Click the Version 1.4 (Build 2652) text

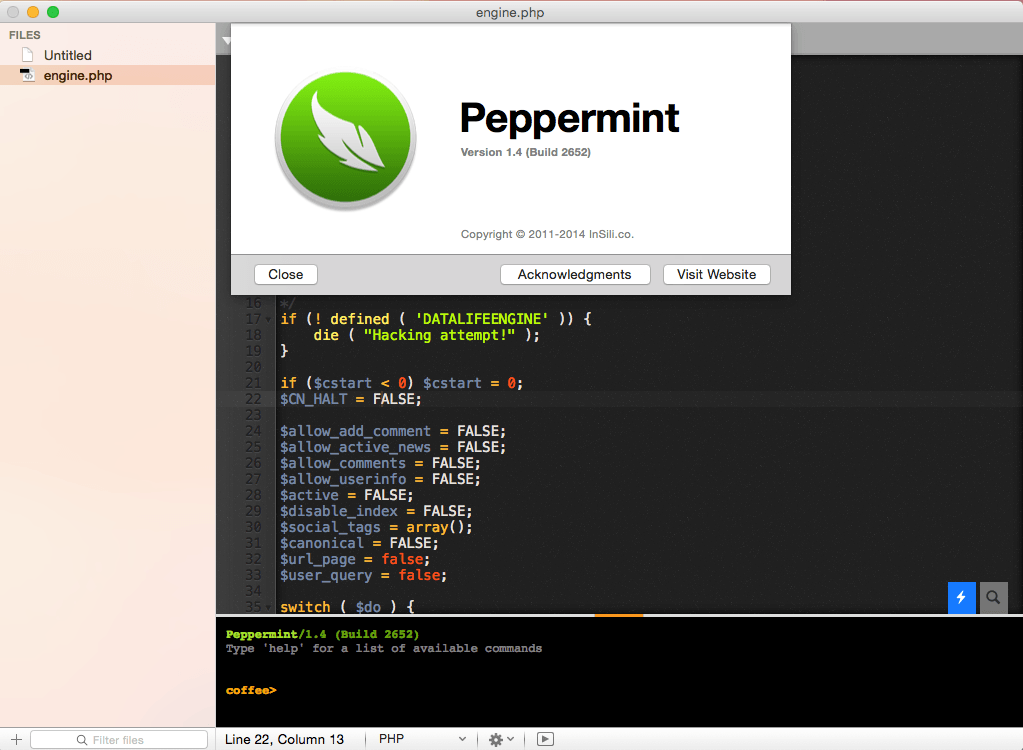tap(526, 152)
